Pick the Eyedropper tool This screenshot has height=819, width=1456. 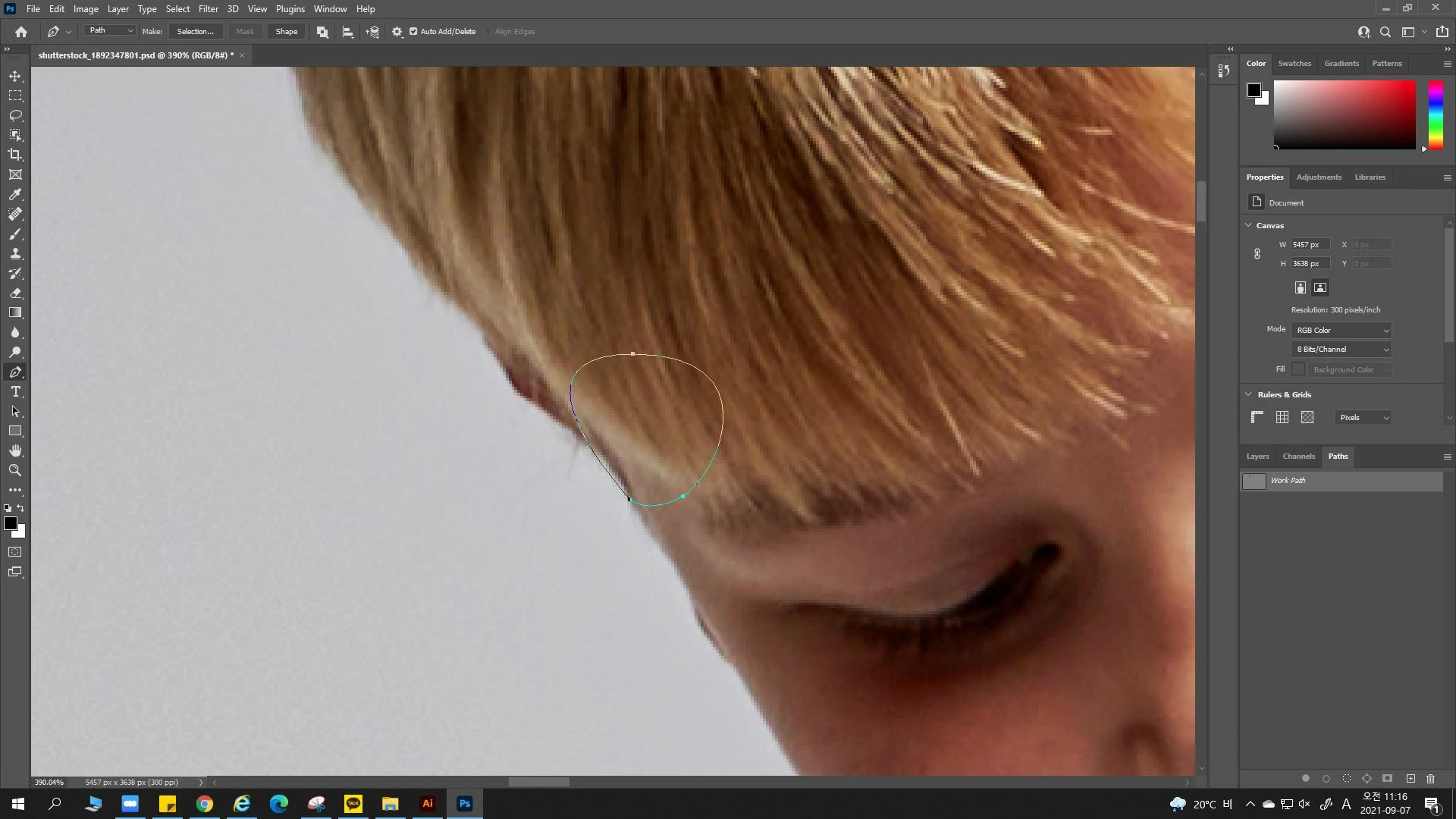click(15, 194)
